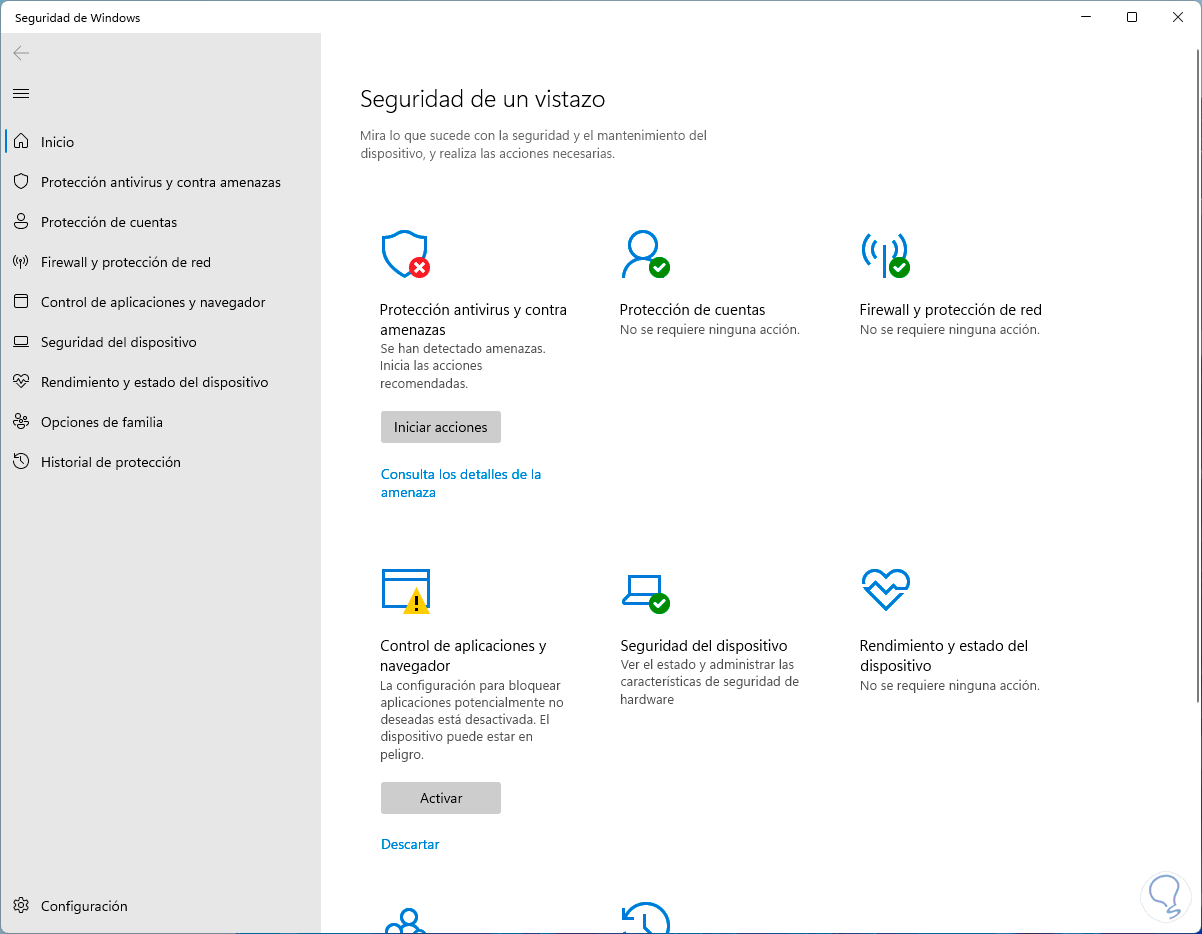
Task: Open the partially visible protection history tile icon
Action: tap(645, 918)
